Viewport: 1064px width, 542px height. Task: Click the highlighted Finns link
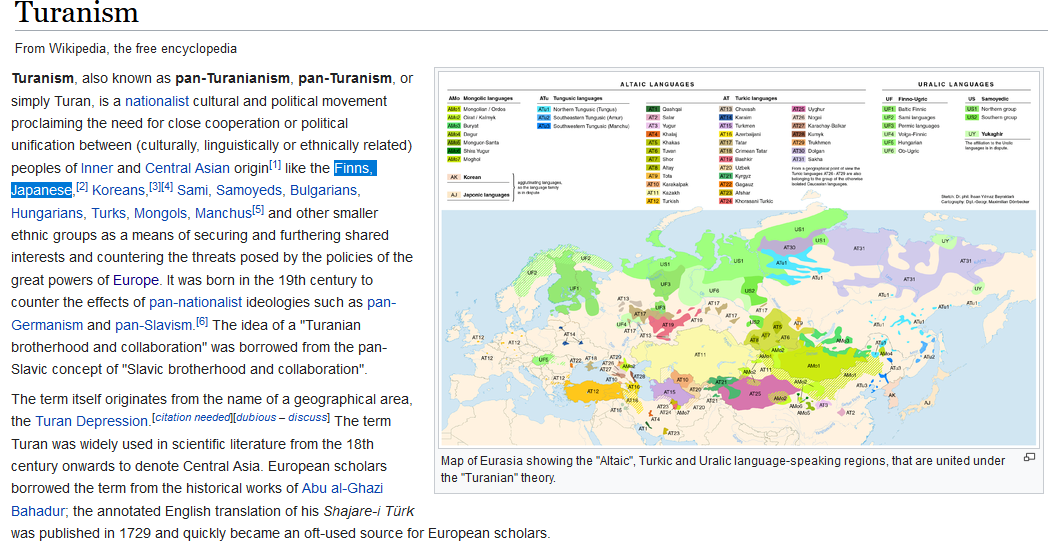pyautogui.click(x=355, y=168)
